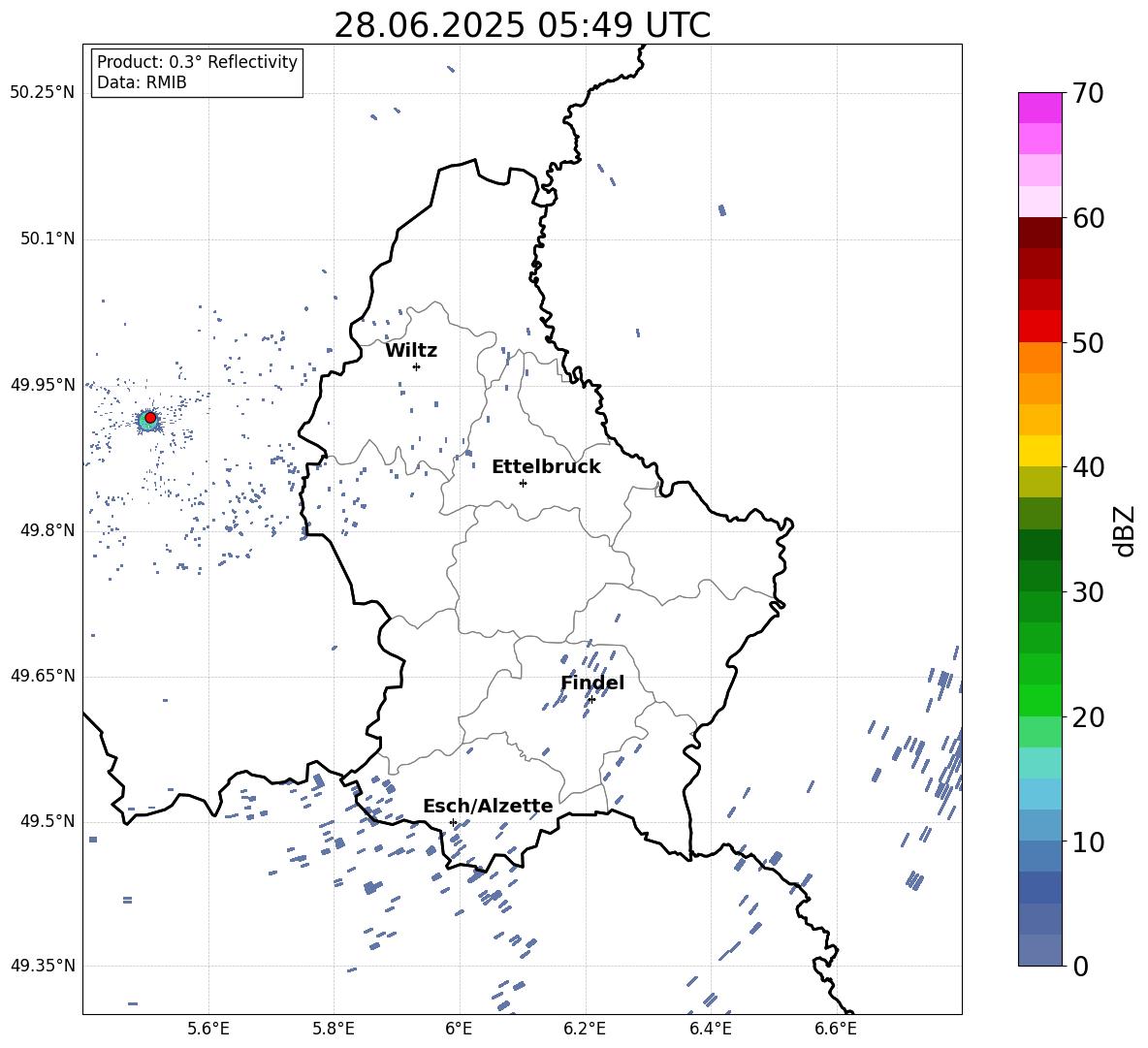1148x1048 pixels.
Task: Click the cross marker under Esch/Alzette
Action: (x=453, y=822)
